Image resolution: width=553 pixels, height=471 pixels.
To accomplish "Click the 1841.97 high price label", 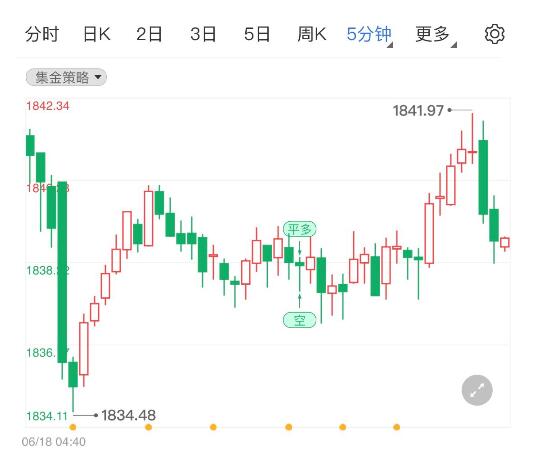I will coord(418,111).
